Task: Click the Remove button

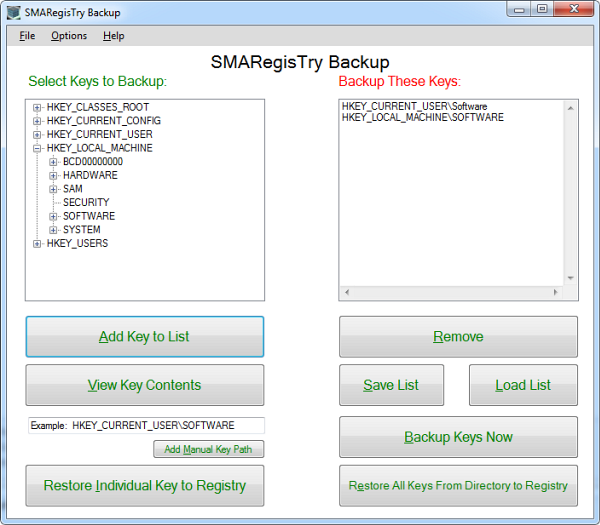Action: [458, 337]
